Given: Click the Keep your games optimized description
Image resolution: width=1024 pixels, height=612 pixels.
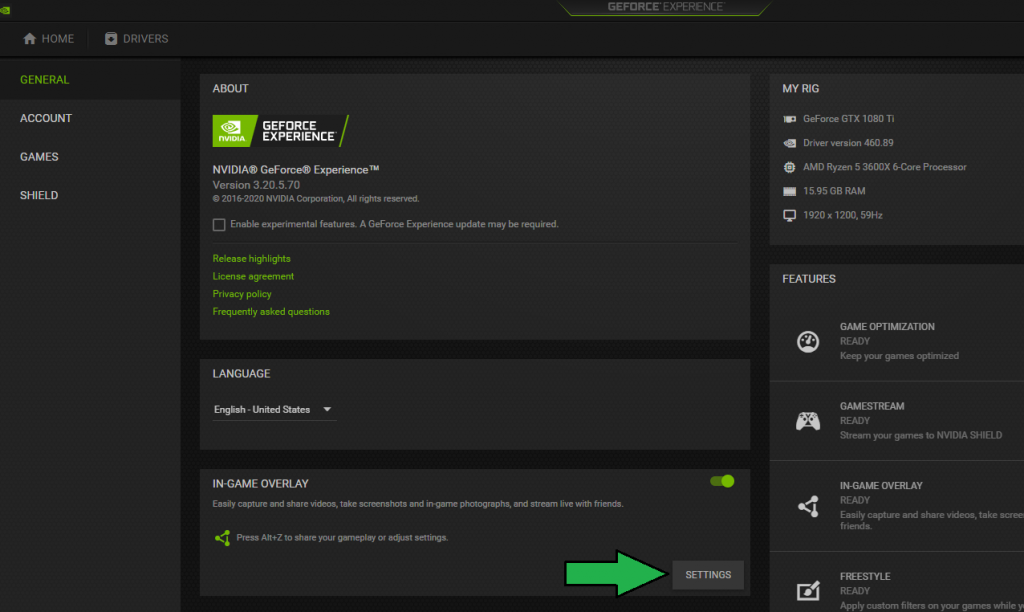Looking at the screenshot, I should click(x=899, y=356).
